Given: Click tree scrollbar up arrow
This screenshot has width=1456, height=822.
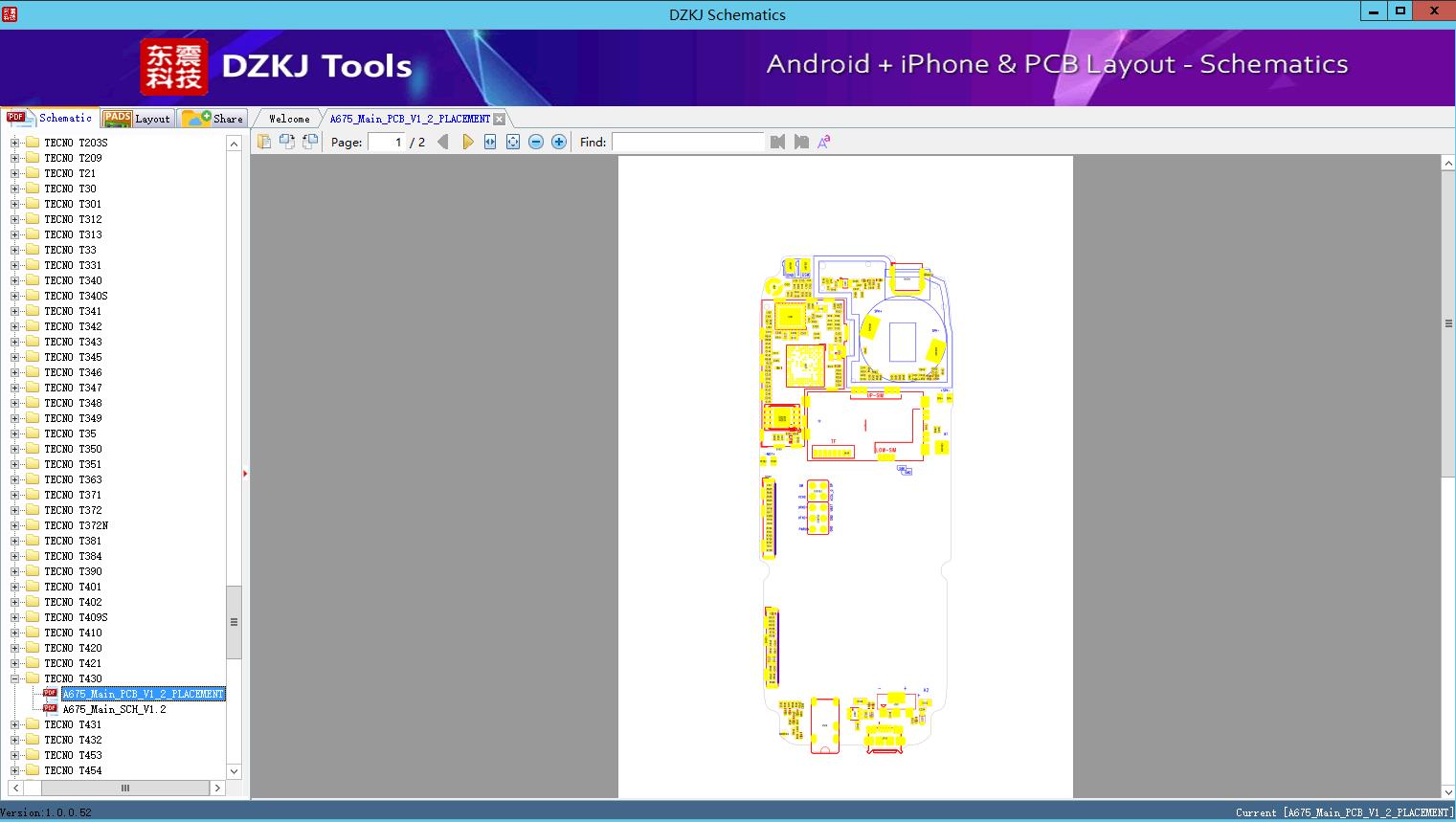Looking at the screenshot, I should (234, 144).
